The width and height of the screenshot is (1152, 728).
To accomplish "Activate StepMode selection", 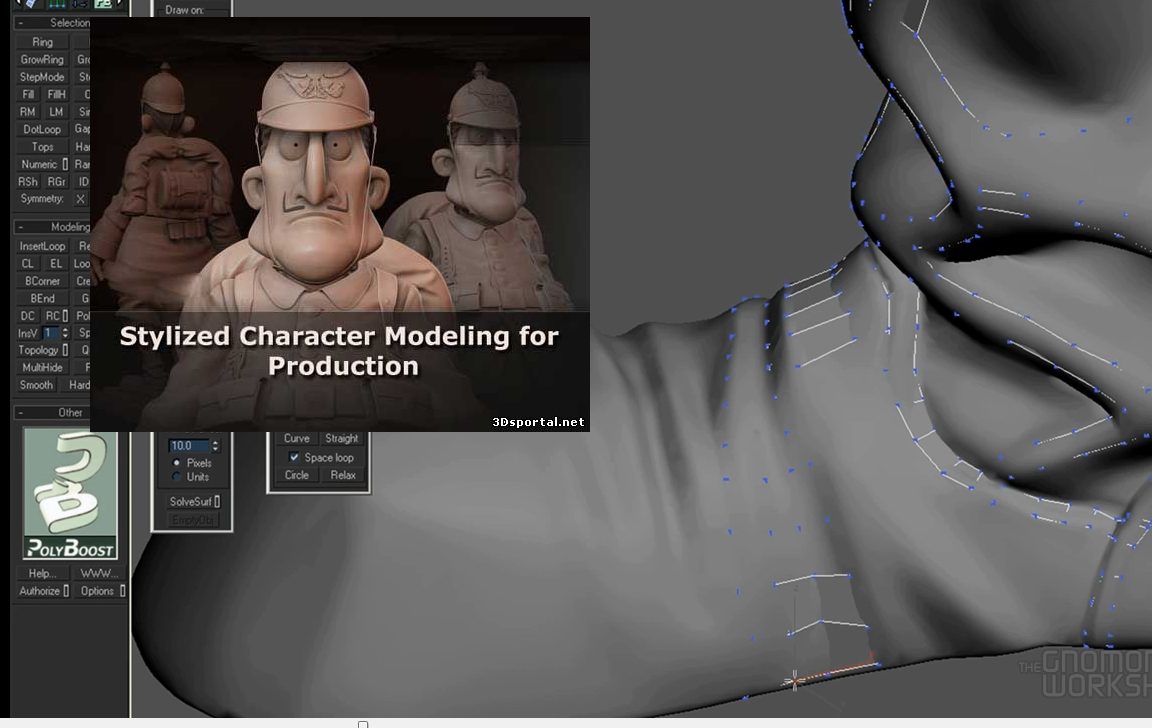I will pyautogui.click(x=43, y=77).
